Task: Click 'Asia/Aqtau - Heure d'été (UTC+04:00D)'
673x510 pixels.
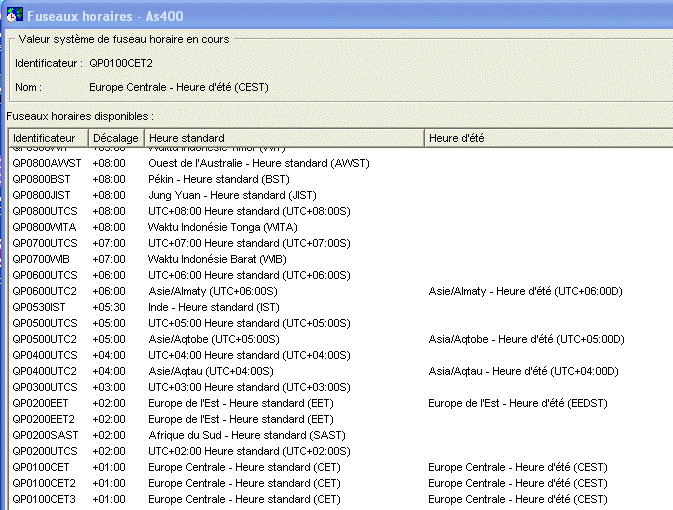Action: point(523,371)
